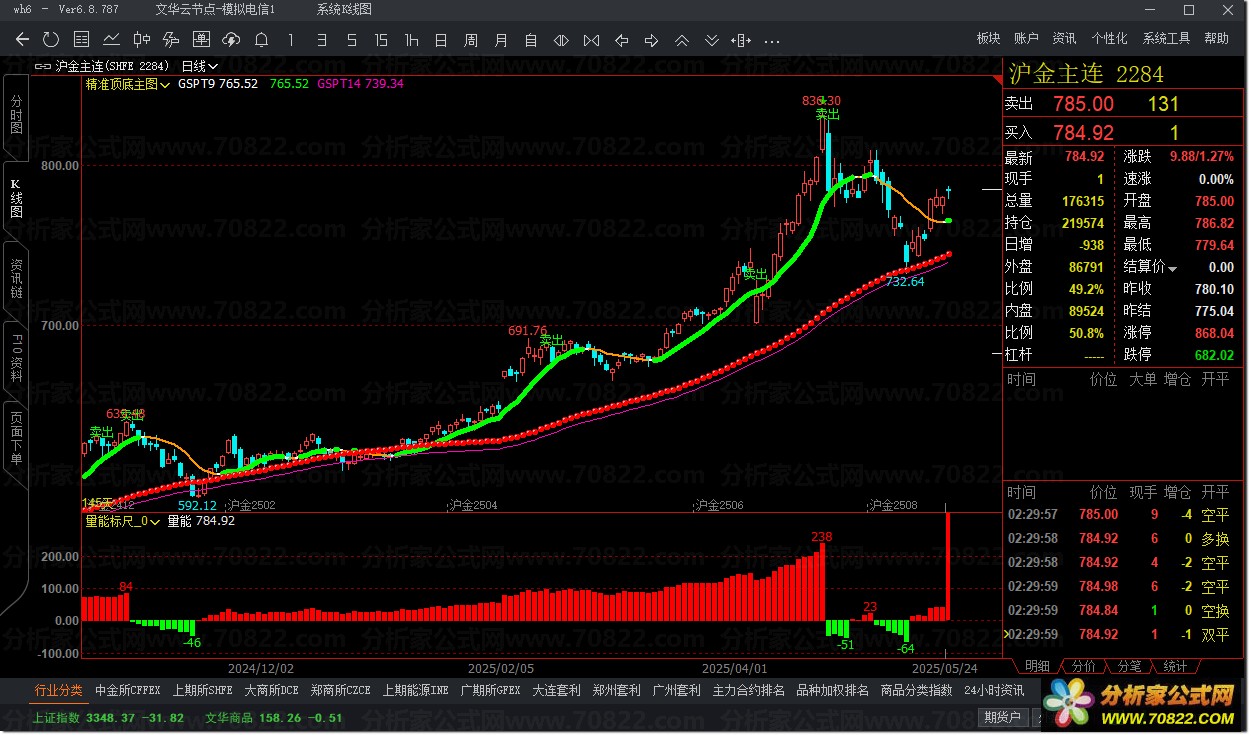Select the 3-minute period button

coord(321,40)
